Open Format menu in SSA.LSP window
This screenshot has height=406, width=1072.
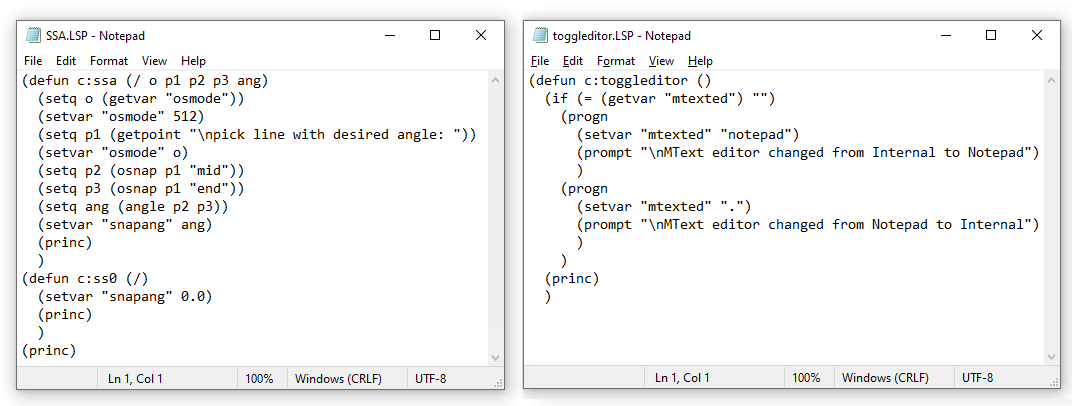click(x=109, y=61)
